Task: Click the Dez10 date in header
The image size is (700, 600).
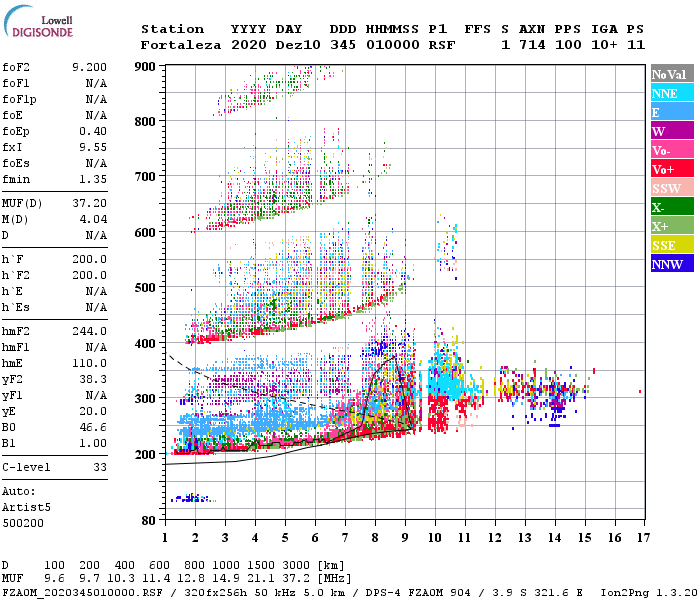Action: pos(298,45)
